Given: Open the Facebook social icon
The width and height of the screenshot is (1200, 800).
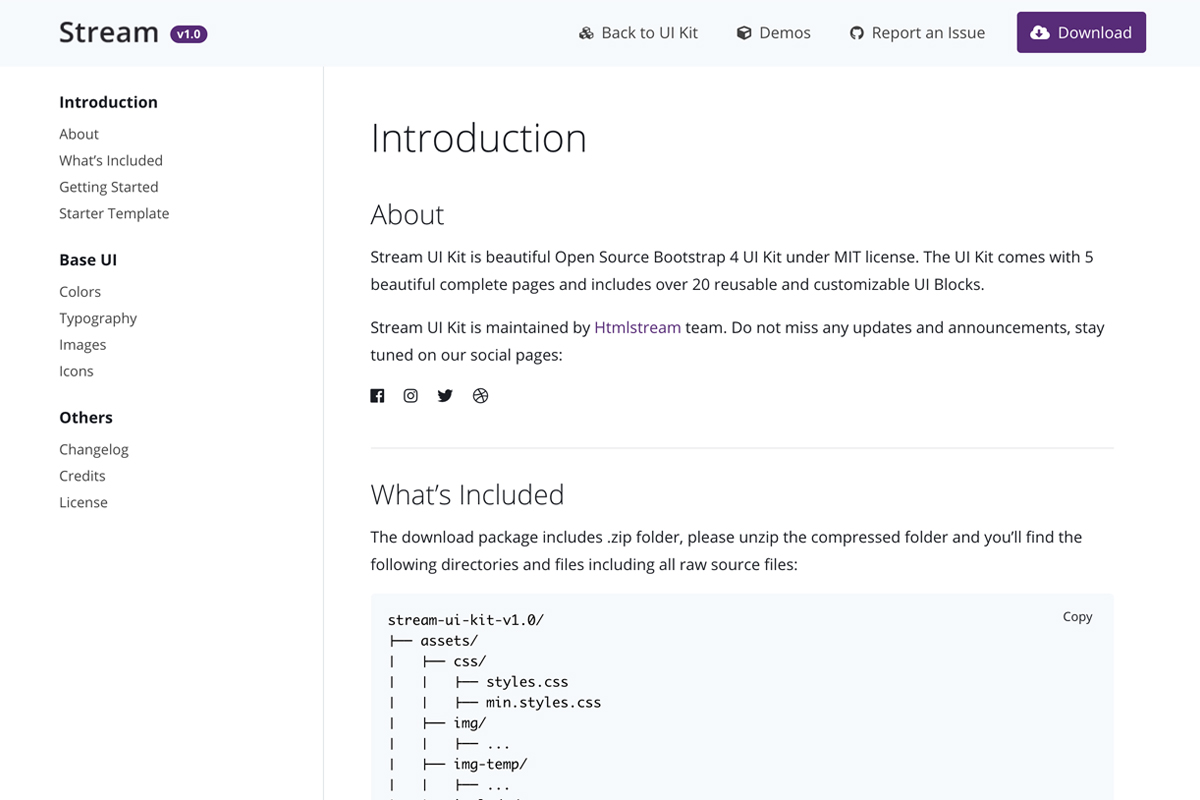Looking at the screenshot, I should point(377,396).
